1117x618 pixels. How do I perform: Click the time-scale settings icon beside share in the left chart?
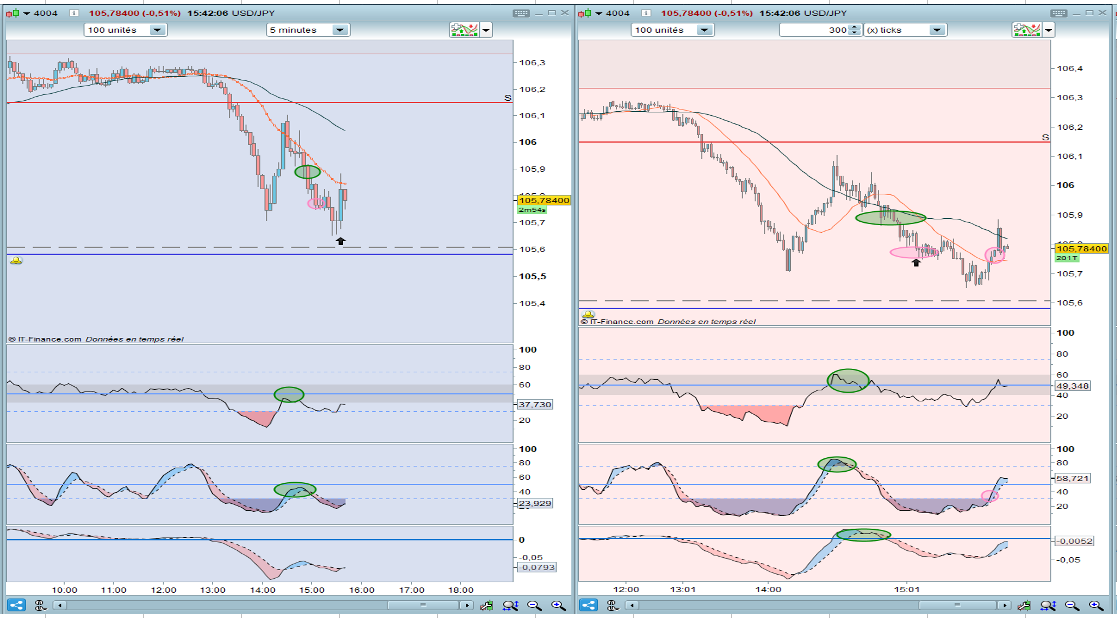pos(41,605)
